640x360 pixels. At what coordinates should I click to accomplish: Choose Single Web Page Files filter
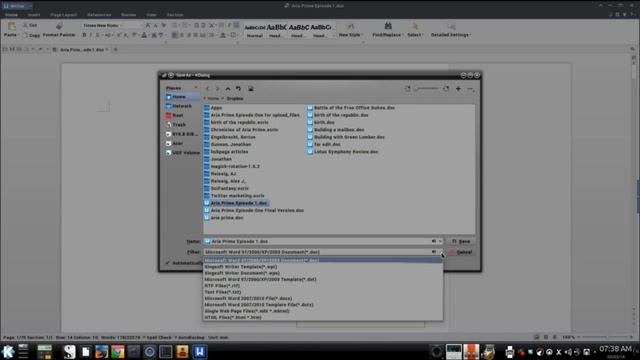323,311
